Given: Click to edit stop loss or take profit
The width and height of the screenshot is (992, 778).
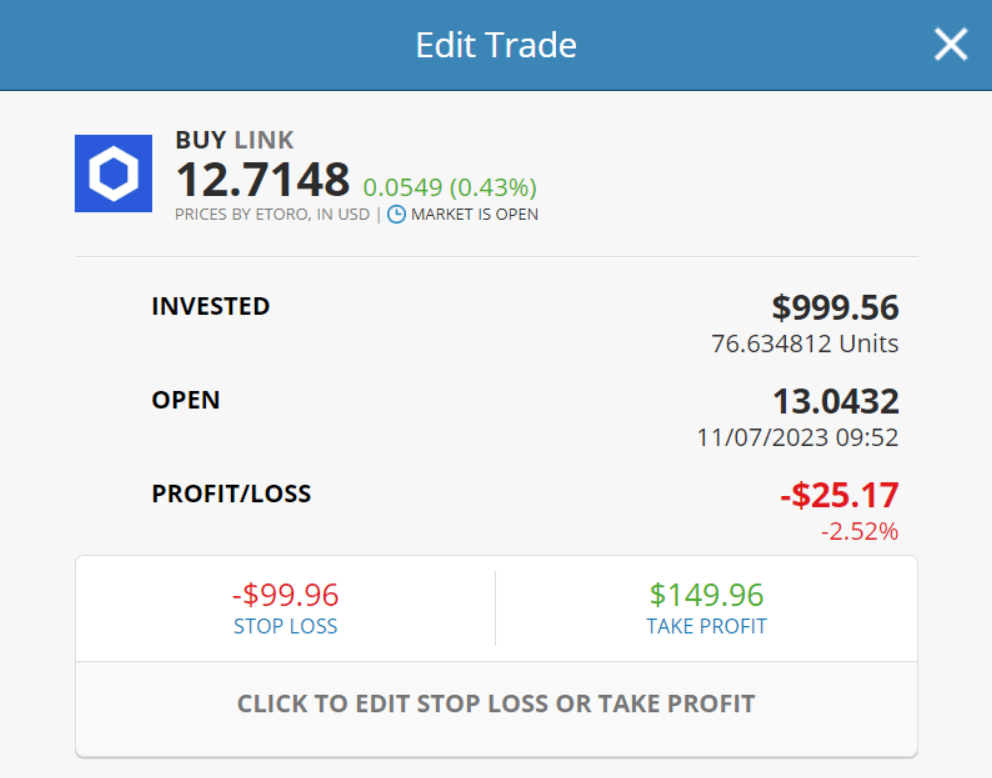Looking at the screenshot, I should click(x=496, y=703).
